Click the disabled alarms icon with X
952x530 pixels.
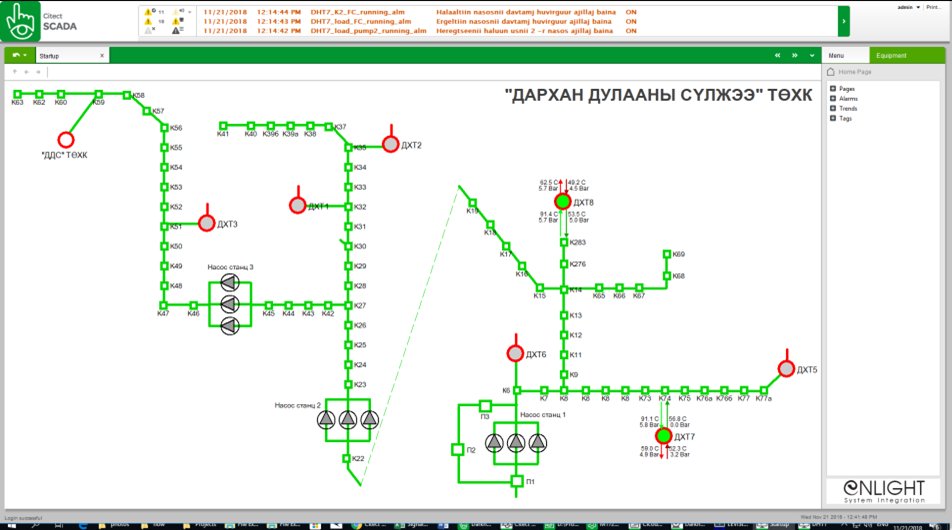point(149,30)
